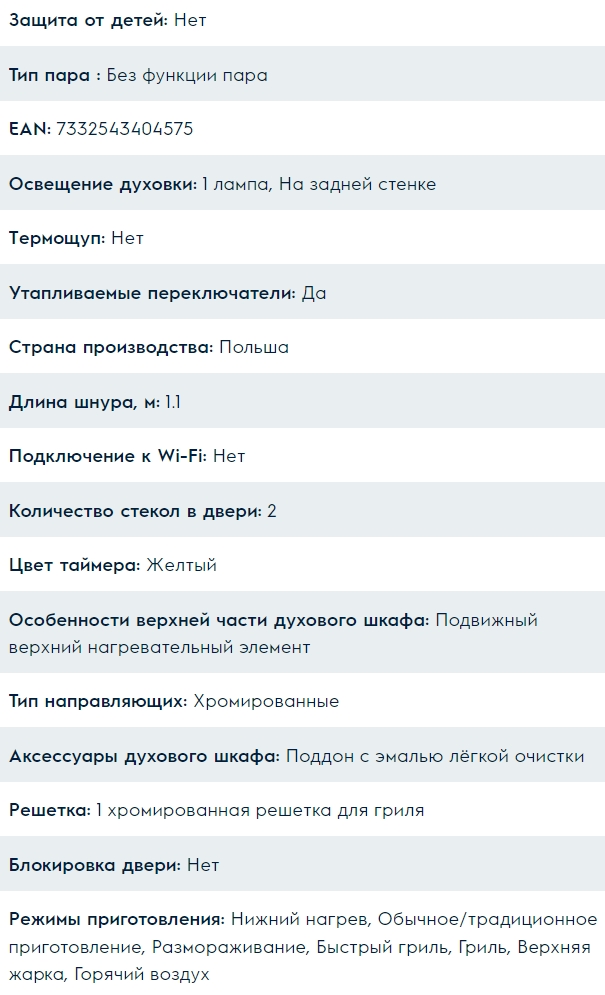Select the "Тип пара" specification row
605x995 pixels.
[302, 75]
